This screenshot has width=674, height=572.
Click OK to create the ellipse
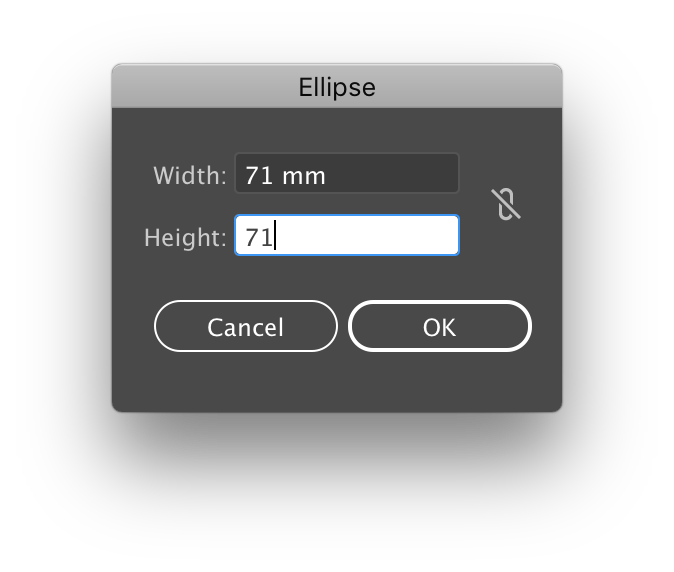point(440,326)
